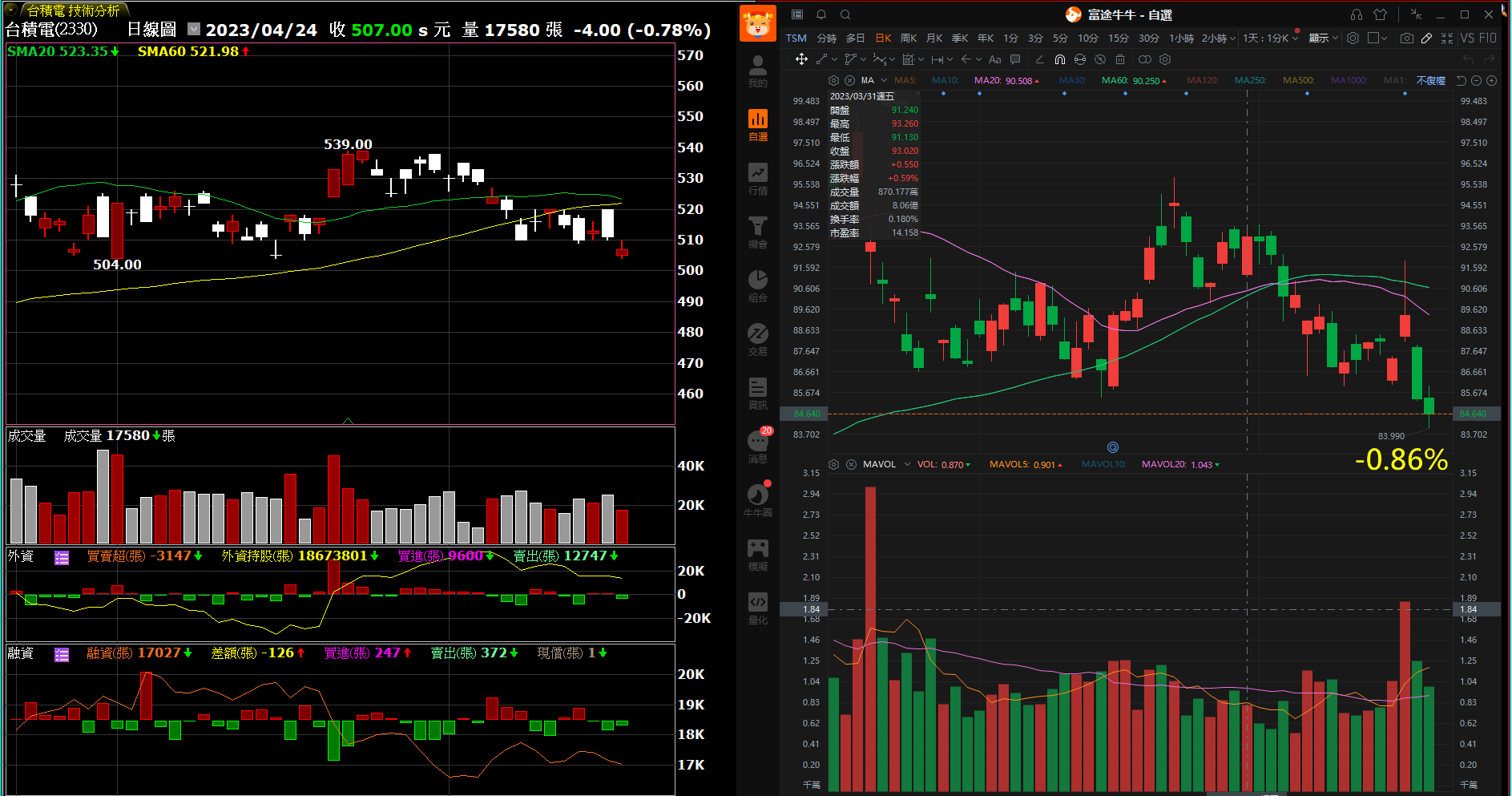Expand the polyline shape tool dropdown

pyautogui.click(x=863, y=59)
